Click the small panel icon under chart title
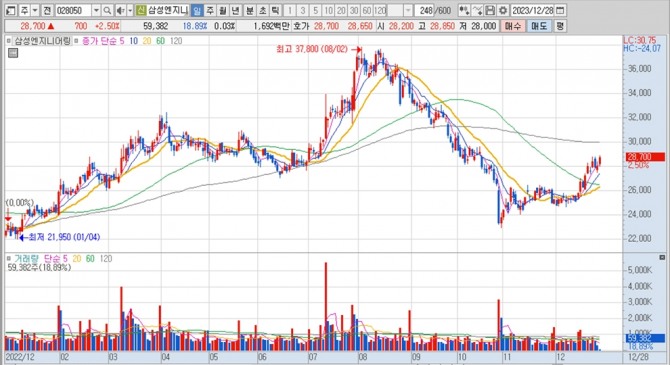 point(13,53)
